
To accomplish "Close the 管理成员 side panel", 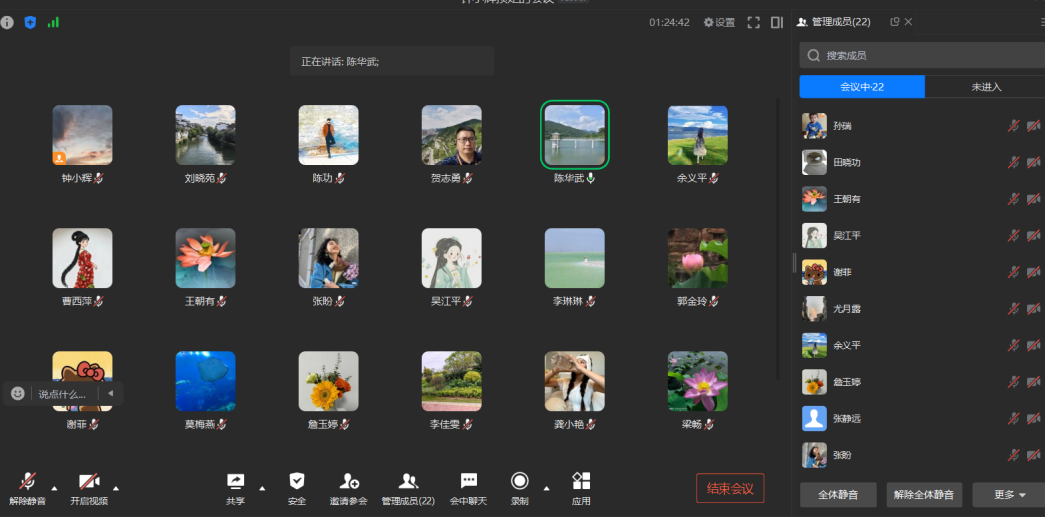I will click(908, 22).
